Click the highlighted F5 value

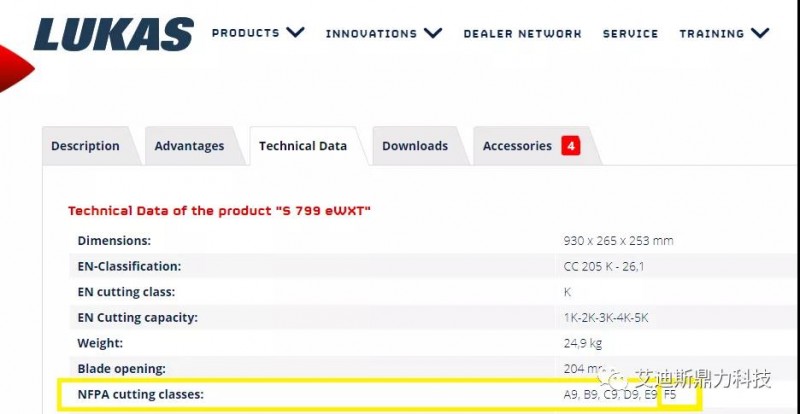click(670, 395)
